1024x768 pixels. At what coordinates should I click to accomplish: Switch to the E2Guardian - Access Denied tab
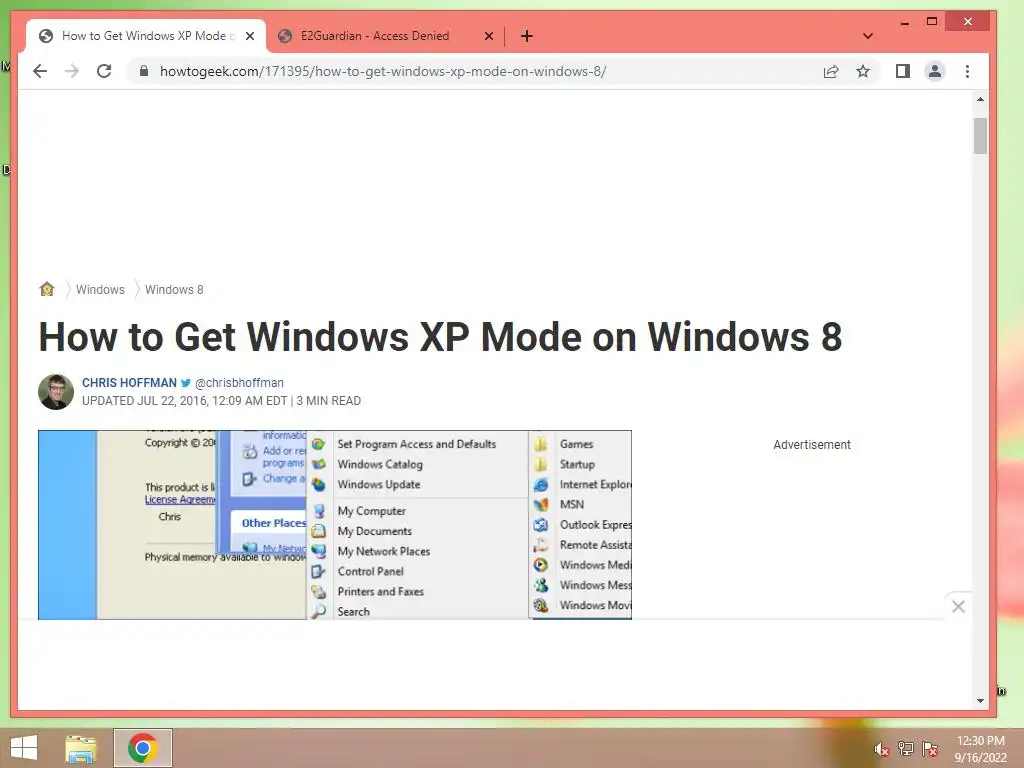pos(385,36)
